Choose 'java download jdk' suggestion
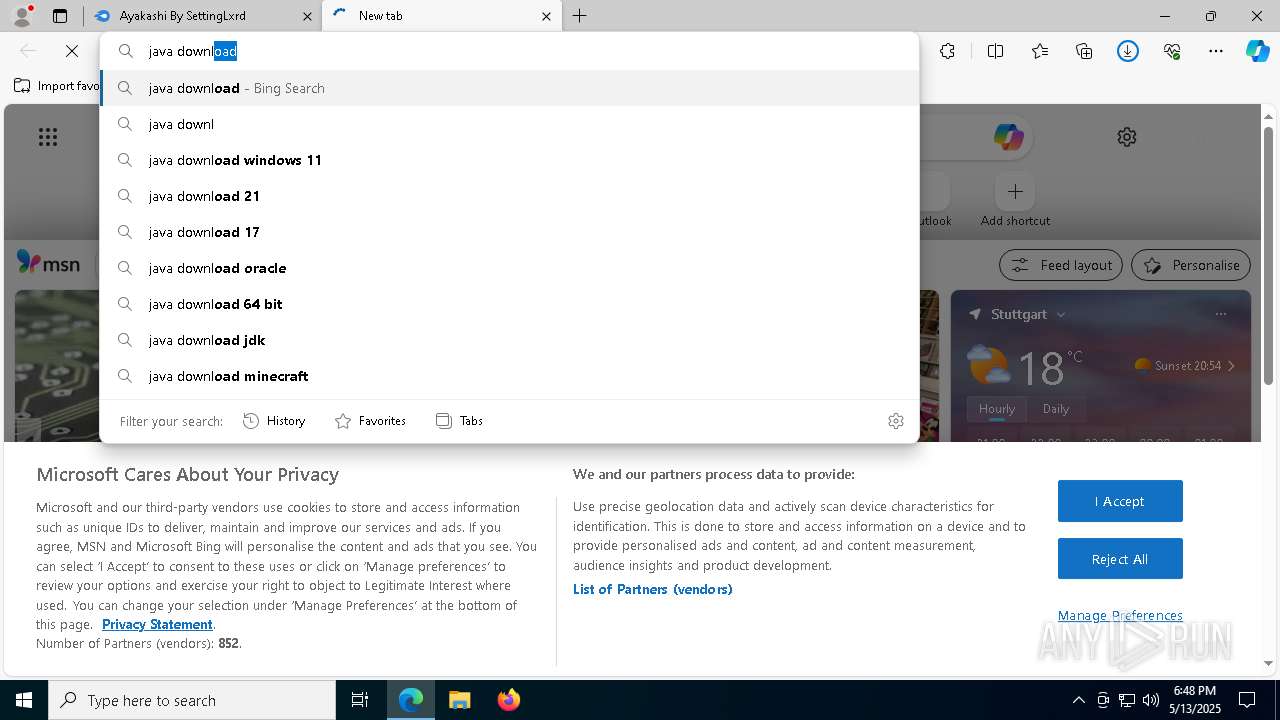Image resolution: width=1280 pixels, height=720 pixels. (x=510, y=340)
